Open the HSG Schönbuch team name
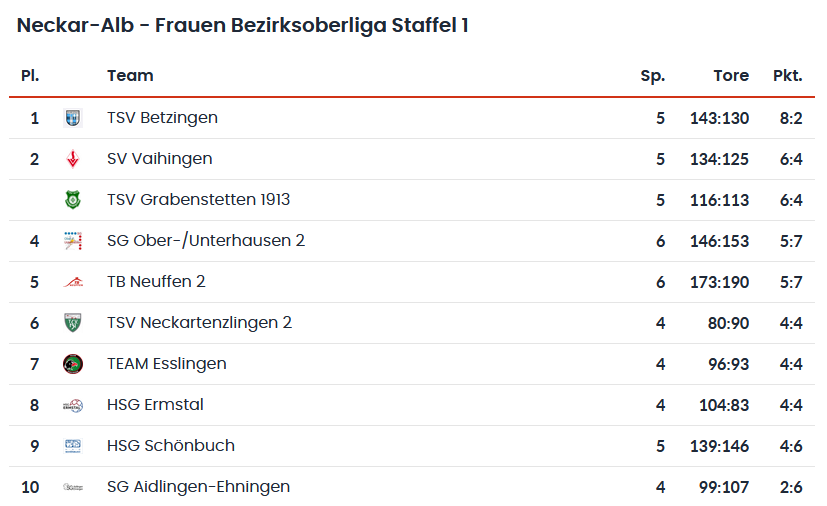The width and height of the screenshot is (827, 506). click(x=170, y=446)
